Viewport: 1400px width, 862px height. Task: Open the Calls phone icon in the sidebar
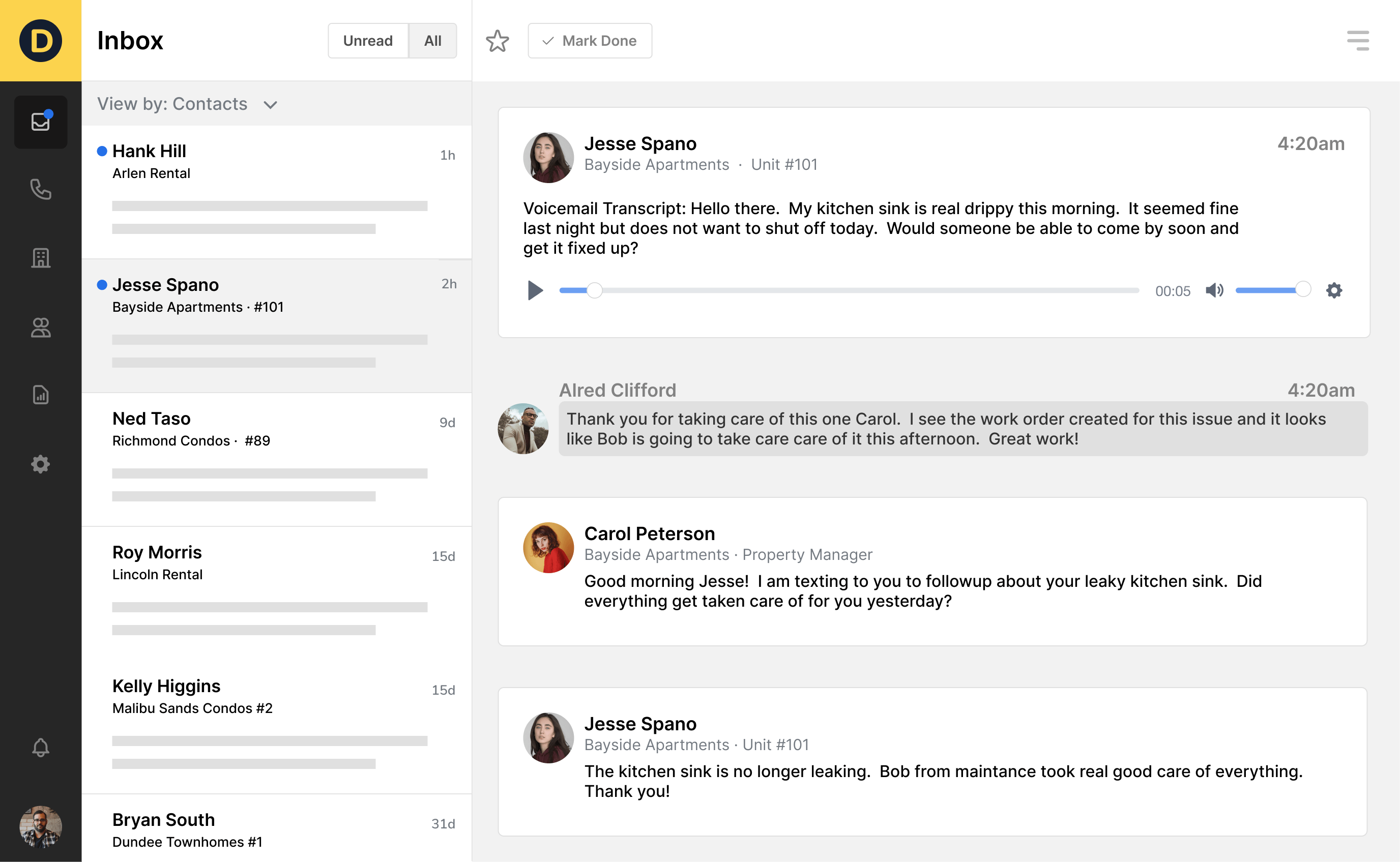pyautogui.click(x=41, y=190)
